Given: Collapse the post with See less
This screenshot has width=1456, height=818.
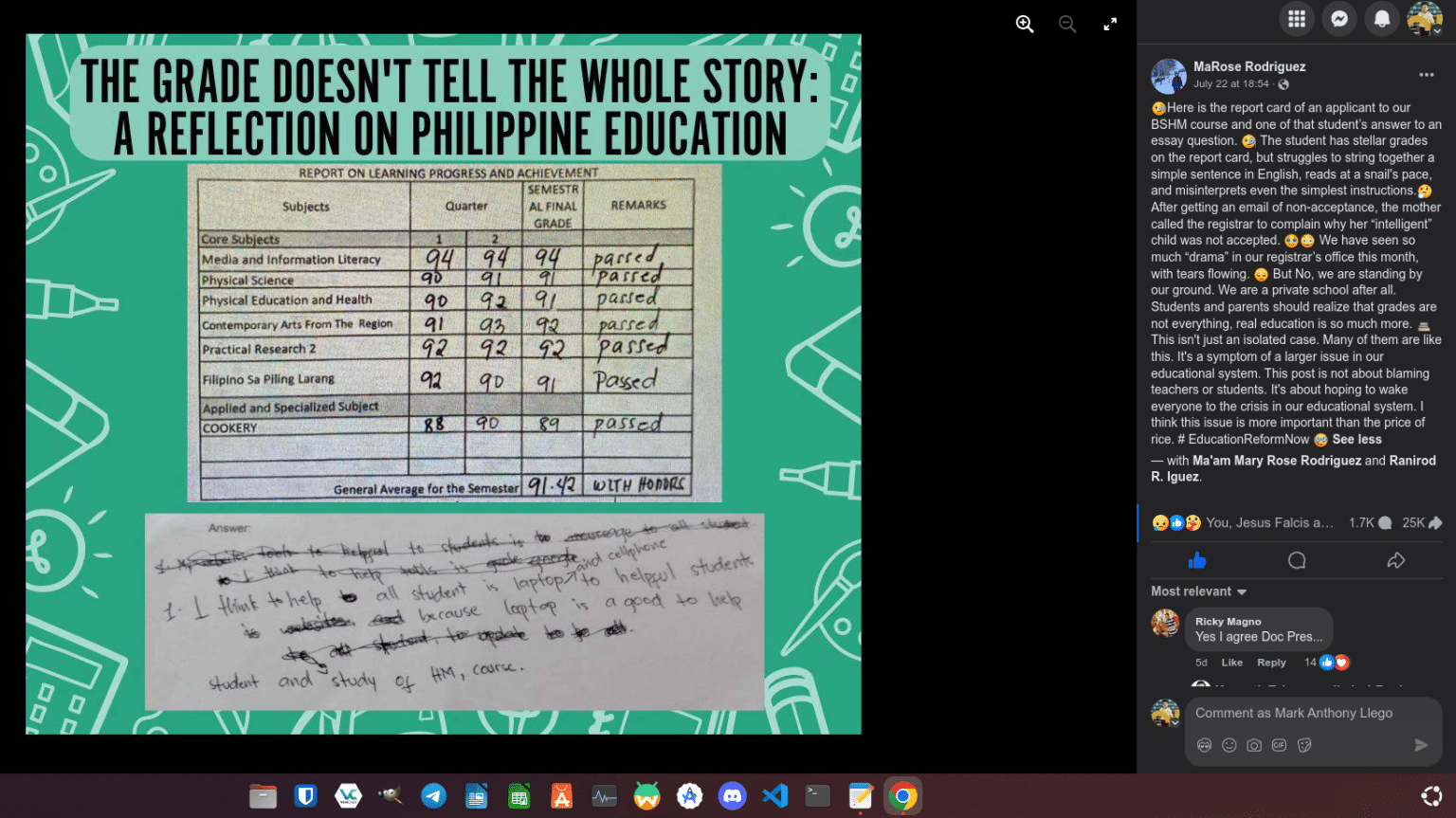Looking at the screenshot, I should 1356,440.
